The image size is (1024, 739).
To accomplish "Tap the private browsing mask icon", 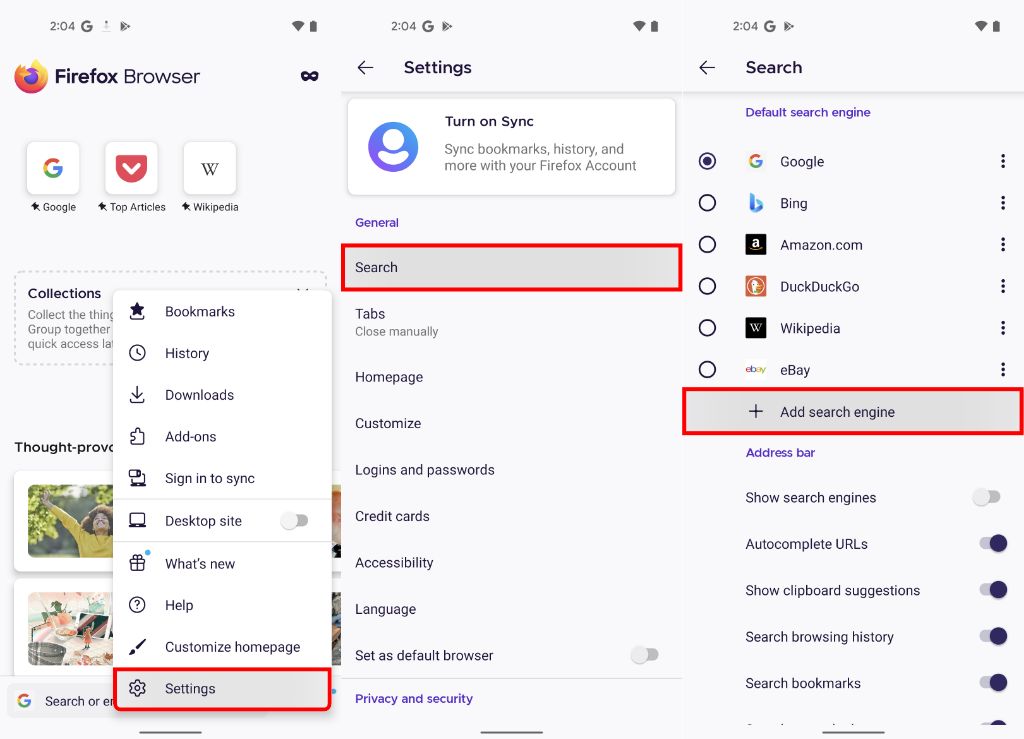I will 310,76.
